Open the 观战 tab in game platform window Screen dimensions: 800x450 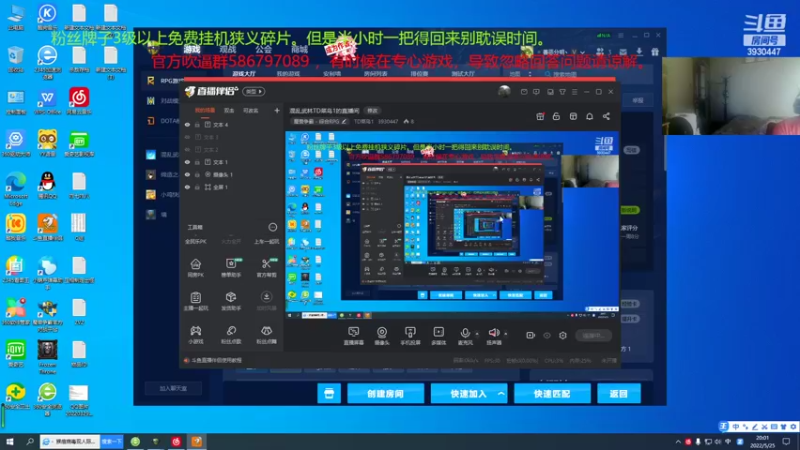[x=228, y=49]
